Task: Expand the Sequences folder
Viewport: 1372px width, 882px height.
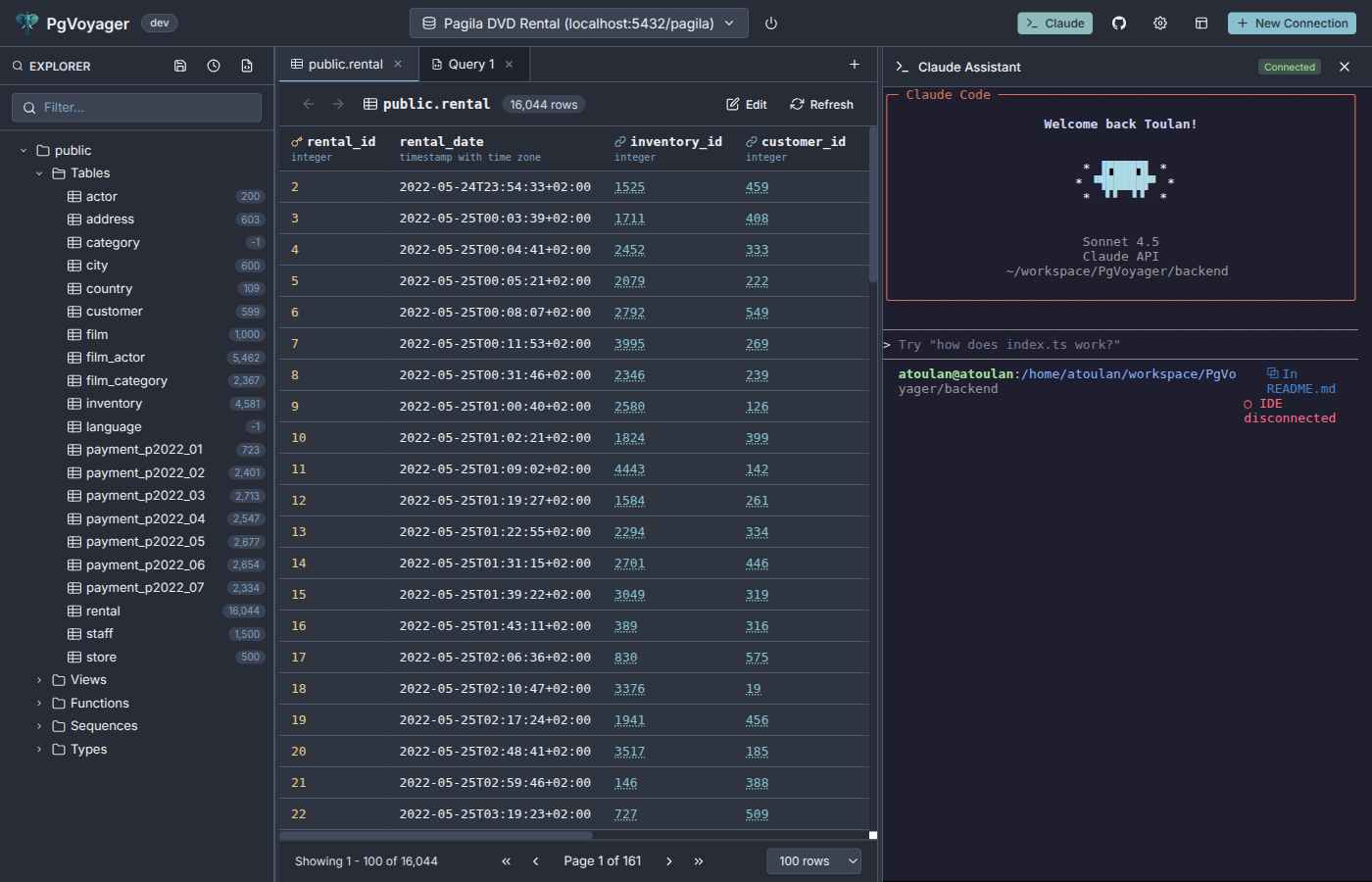Action: tap(39, 726)
